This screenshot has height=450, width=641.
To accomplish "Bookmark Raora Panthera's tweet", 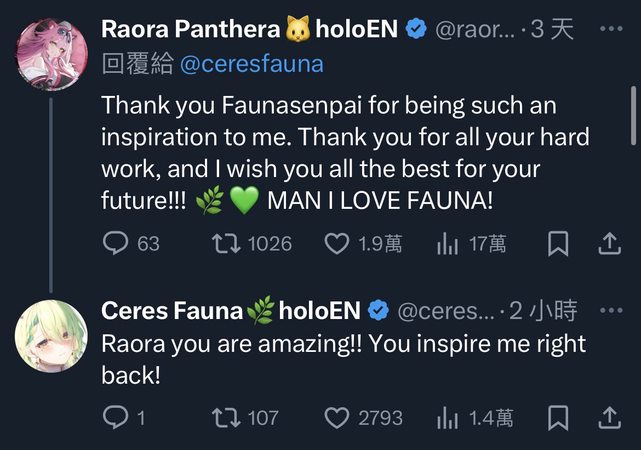I will (559, 243).
